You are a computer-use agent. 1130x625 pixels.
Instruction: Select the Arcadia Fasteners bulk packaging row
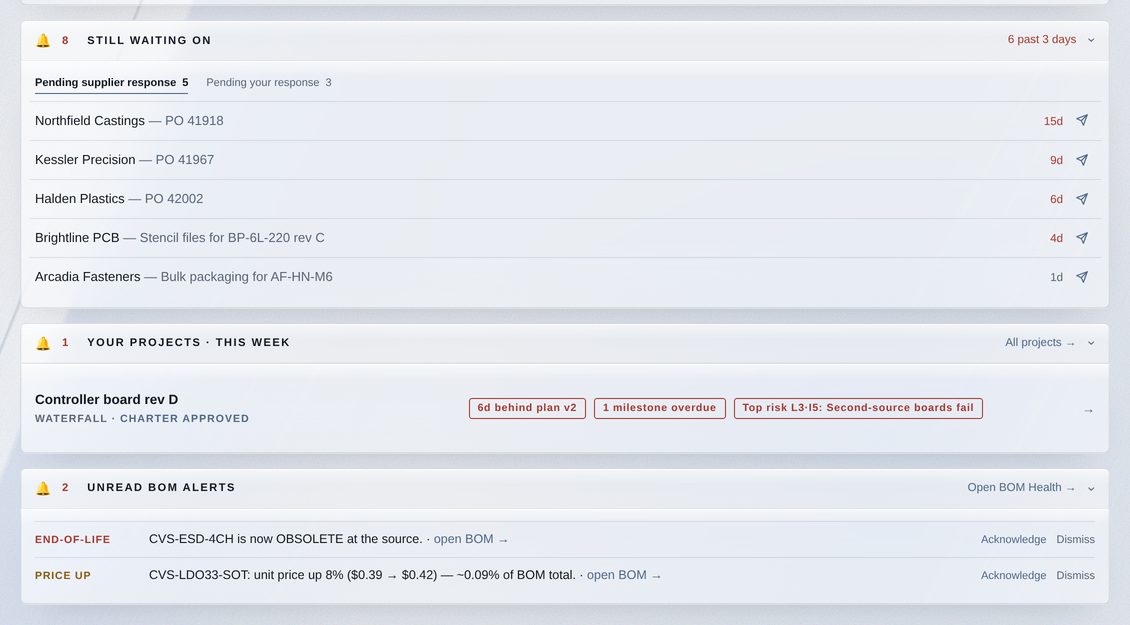565,277
